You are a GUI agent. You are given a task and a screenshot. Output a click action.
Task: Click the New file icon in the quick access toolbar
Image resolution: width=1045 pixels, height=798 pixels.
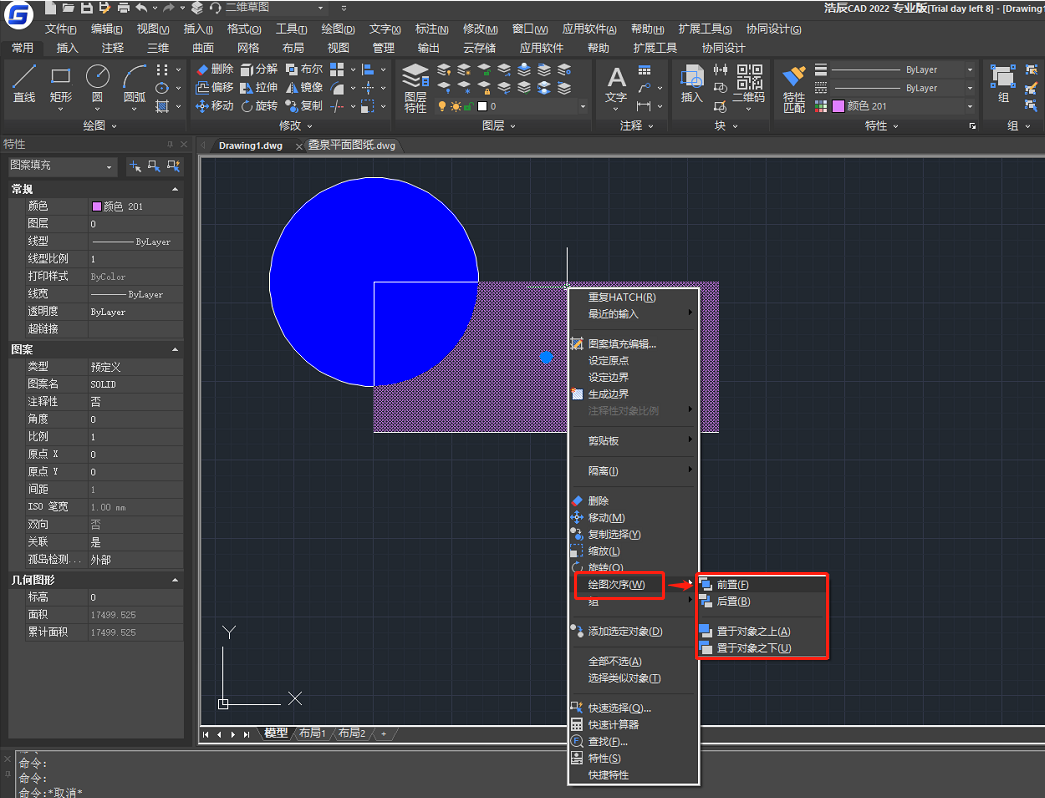point(50,8)
